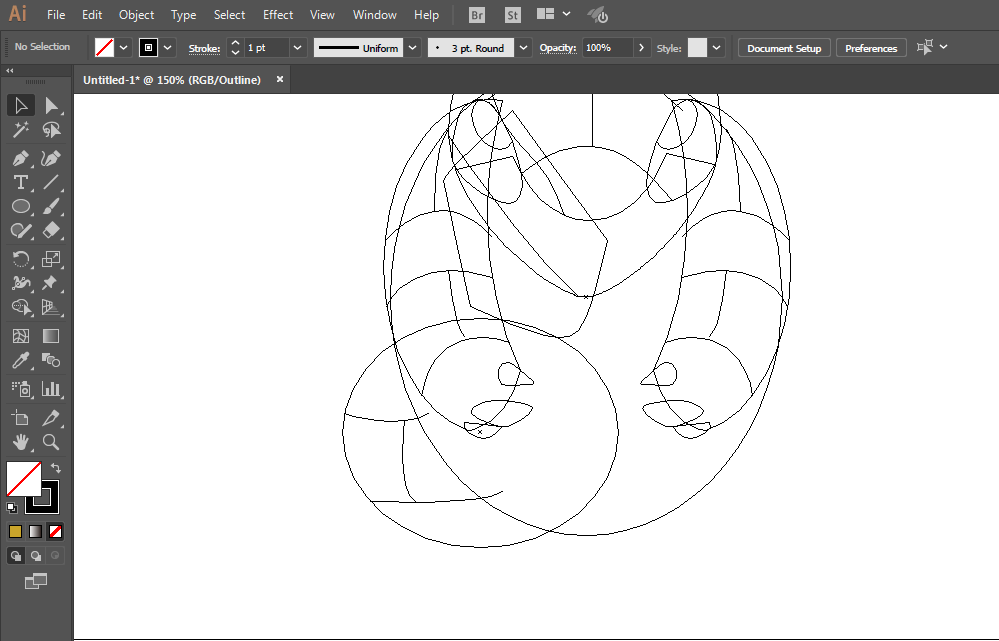Open the Window menu

point(375,15)
